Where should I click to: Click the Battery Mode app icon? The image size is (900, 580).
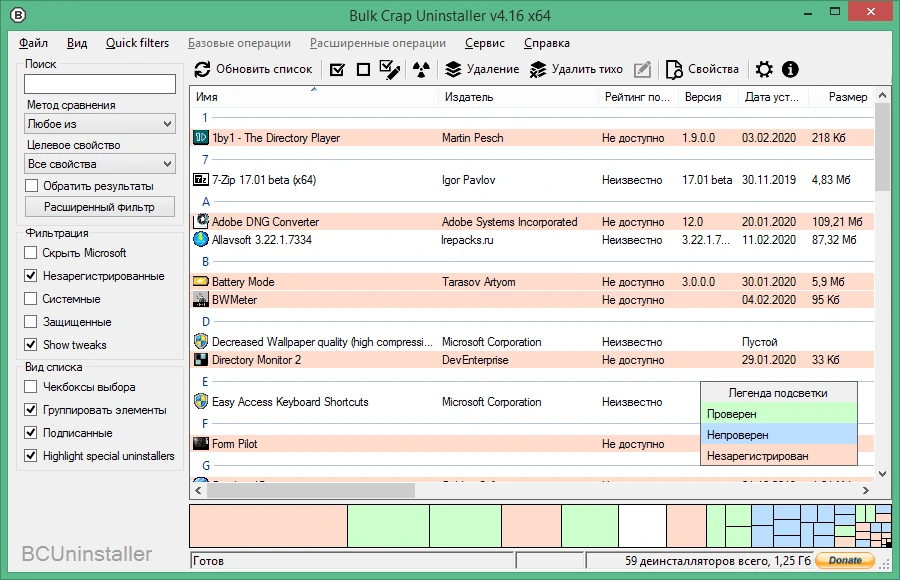point(201,281)
